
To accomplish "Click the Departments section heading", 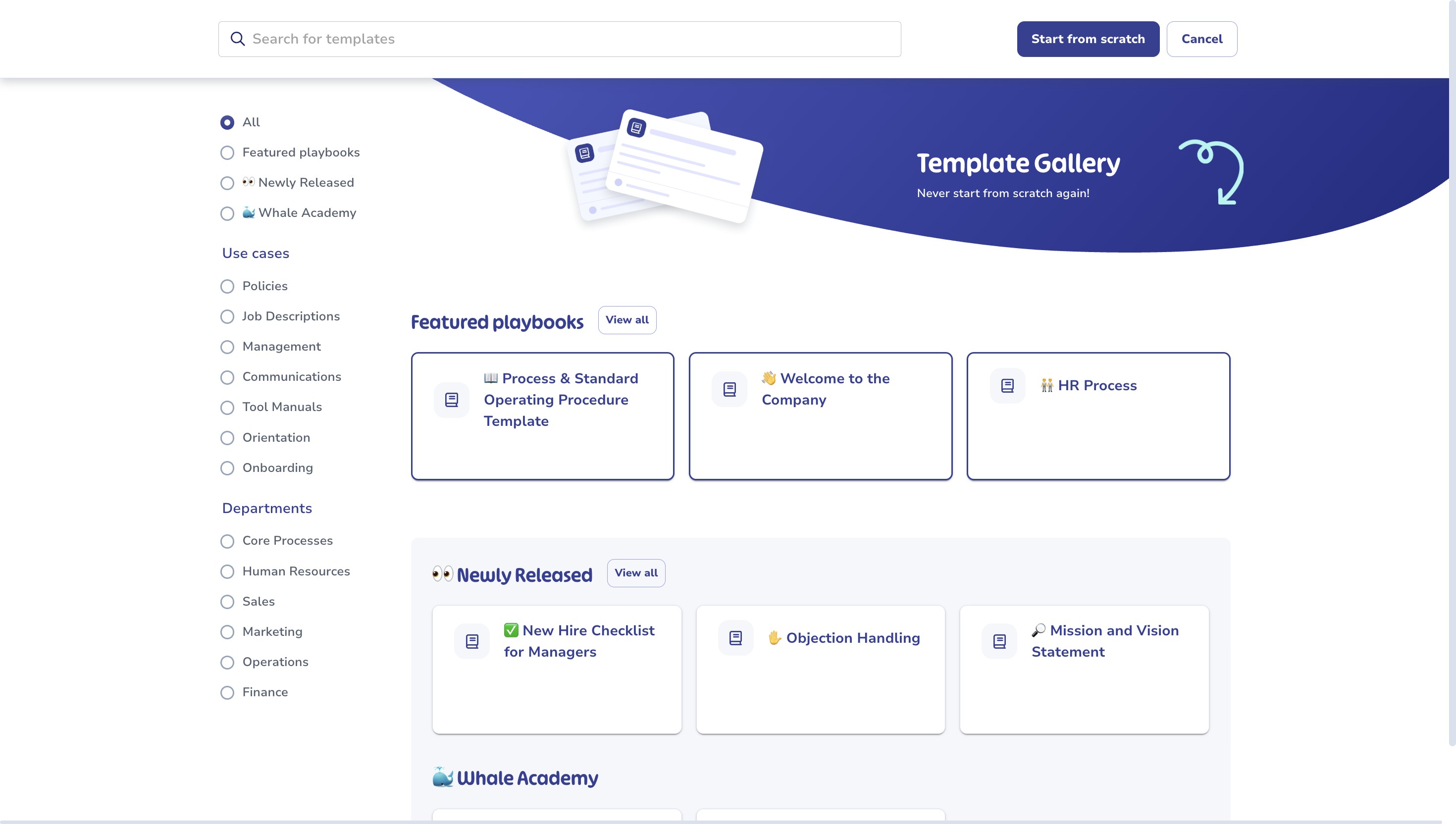I will click(266, 508).
